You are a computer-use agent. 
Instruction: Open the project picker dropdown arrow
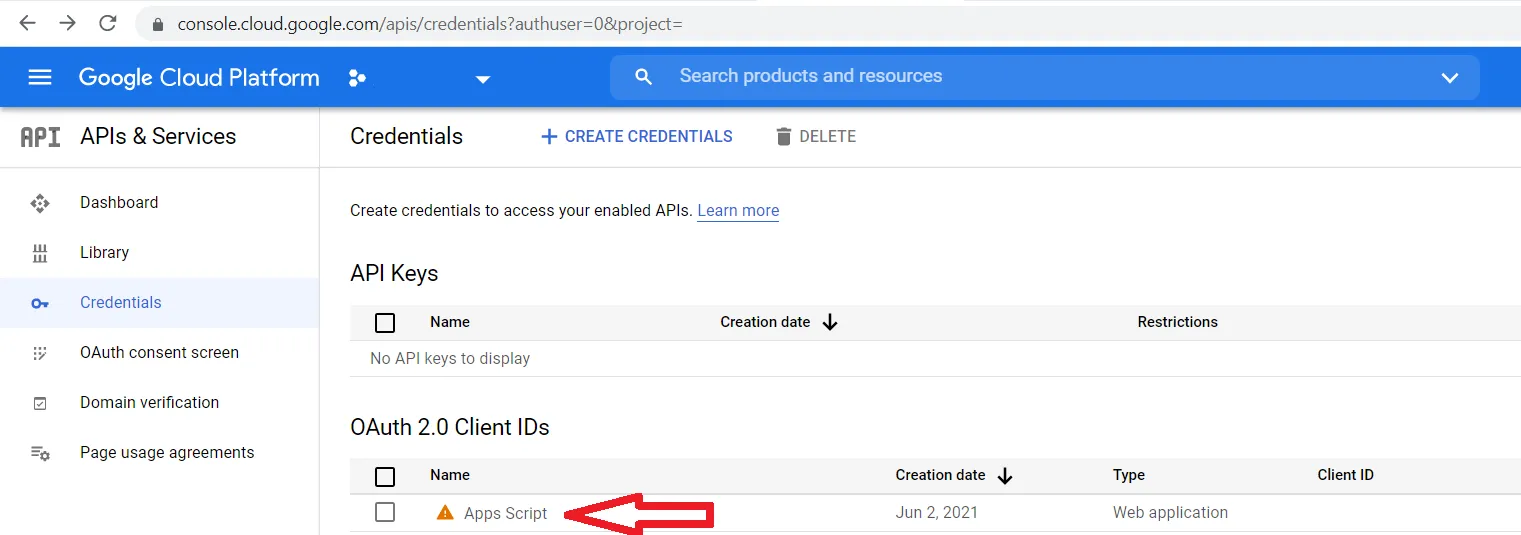pos(483,79)
